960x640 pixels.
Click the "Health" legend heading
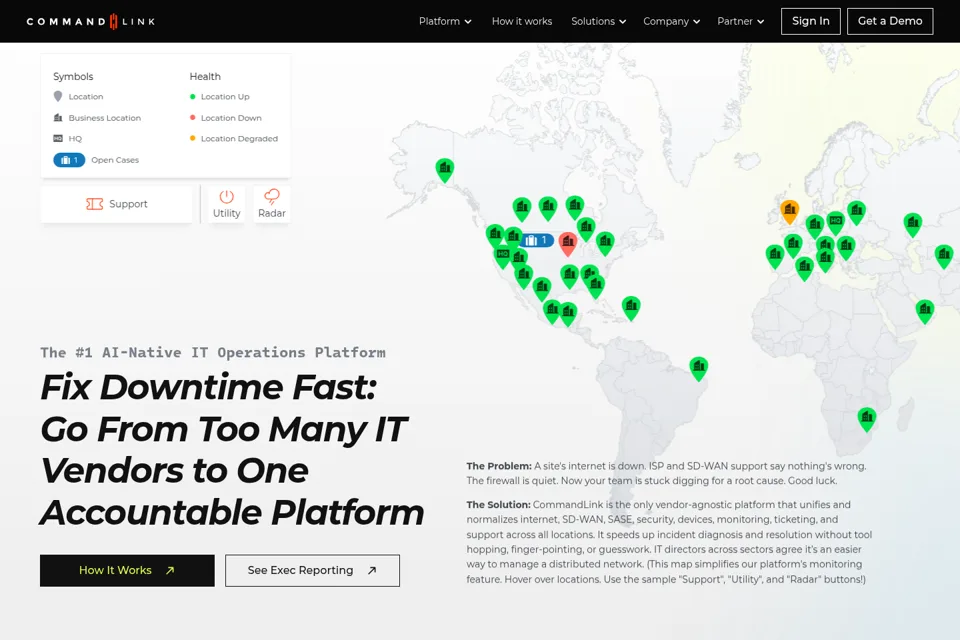(x=205, y=77)
